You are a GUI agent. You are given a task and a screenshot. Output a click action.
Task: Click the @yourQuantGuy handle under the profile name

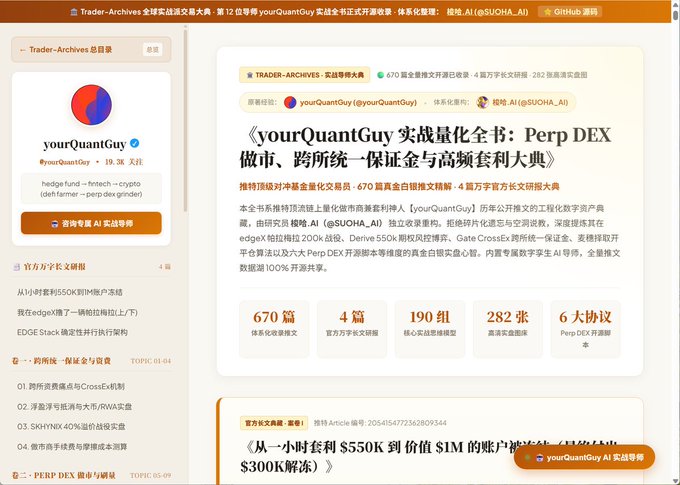click(x=65, y=162)
